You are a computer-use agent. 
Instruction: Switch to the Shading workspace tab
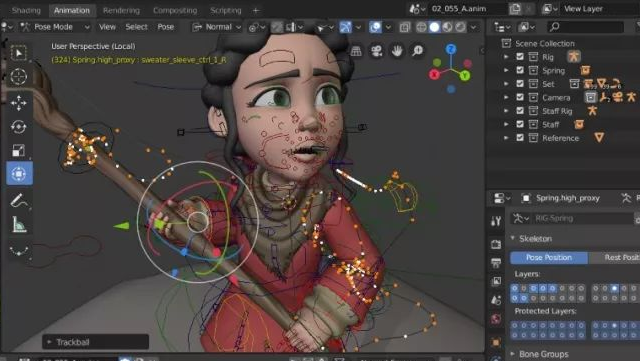click(x=26, y=10)
